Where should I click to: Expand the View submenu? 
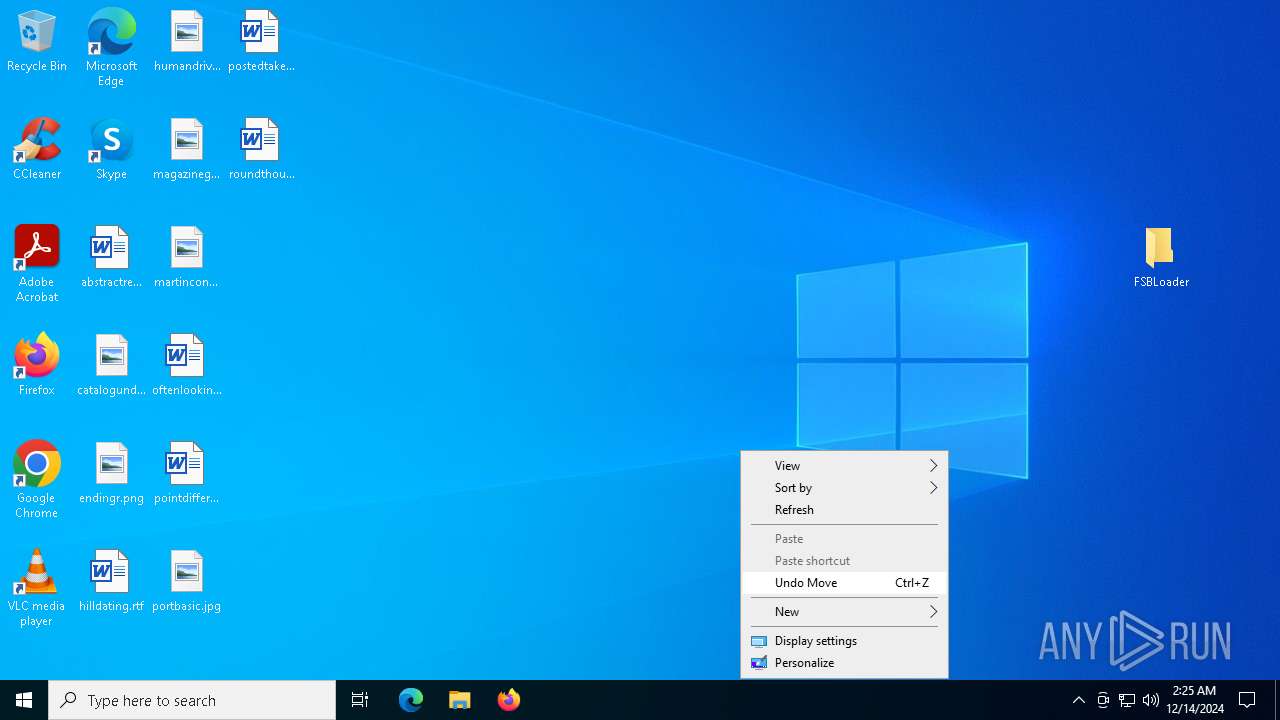[x=844, y=466]
